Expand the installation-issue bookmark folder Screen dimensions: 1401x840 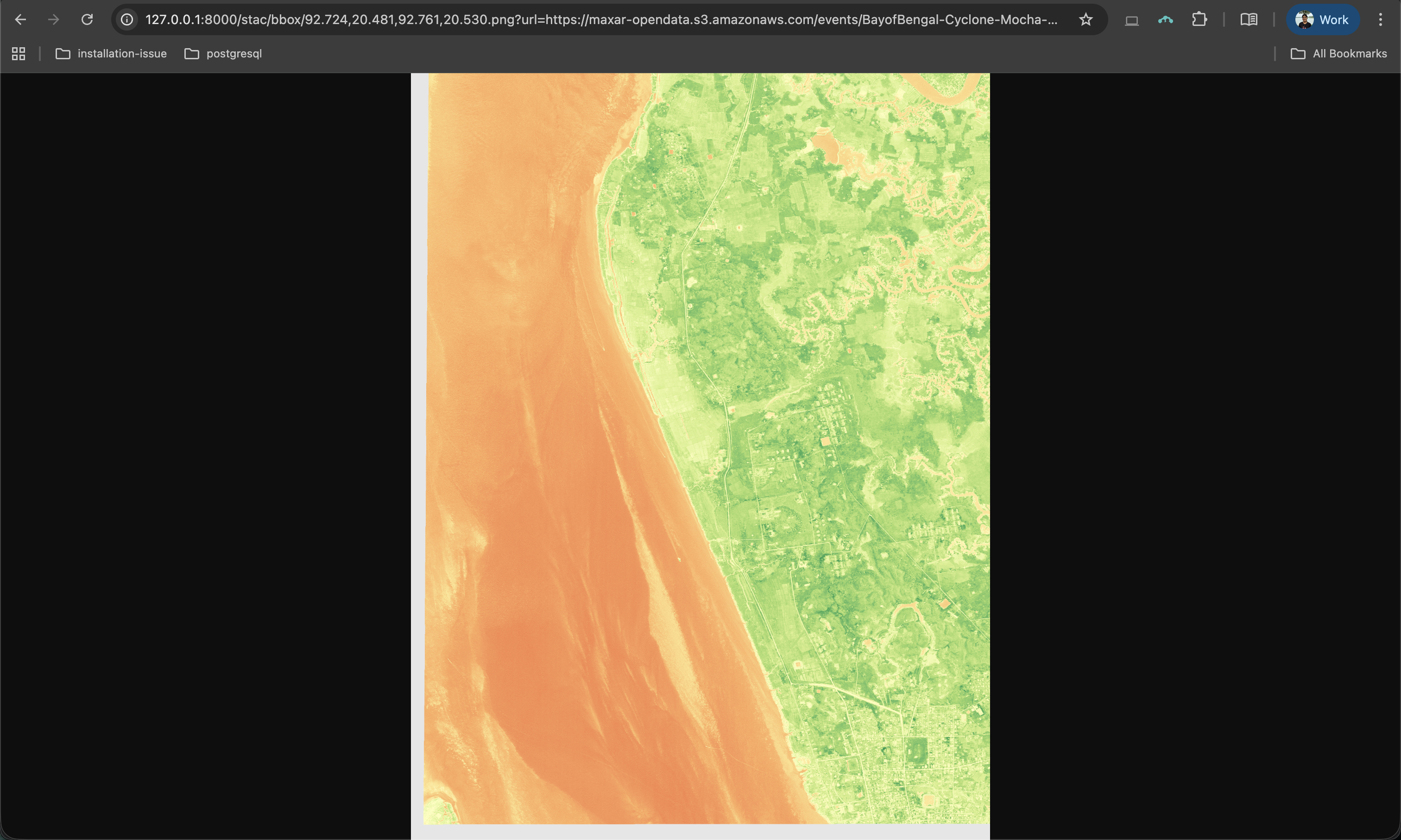pos(111,54)
